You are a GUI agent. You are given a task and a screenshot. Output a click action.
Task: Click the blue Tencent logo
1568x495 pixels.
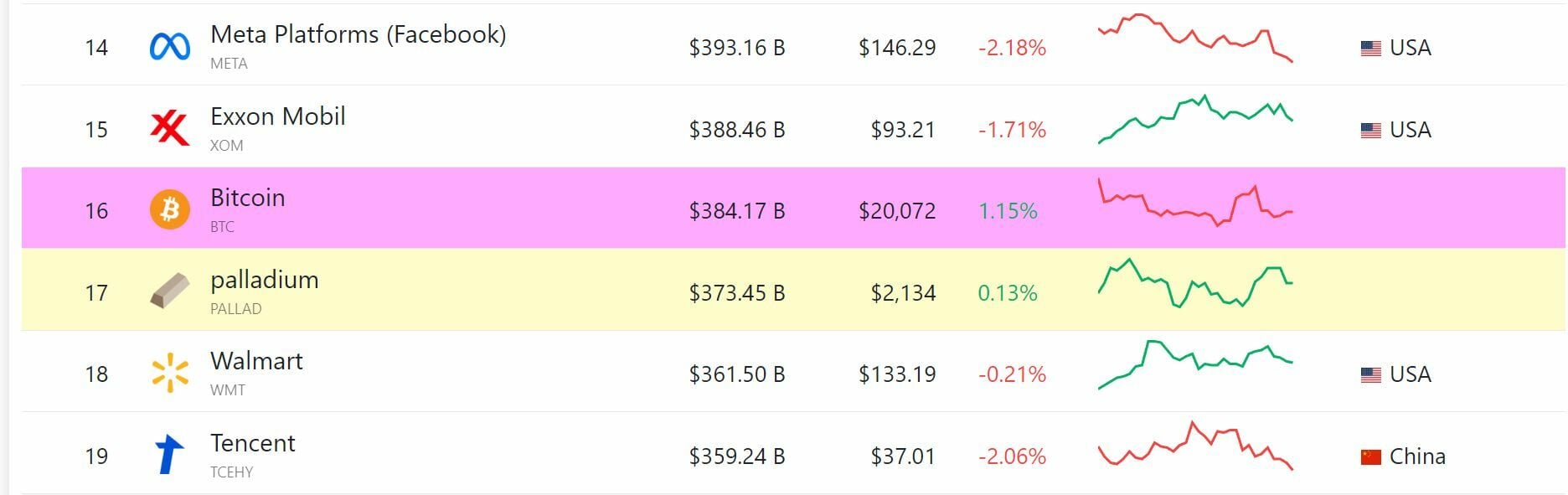click(x=169, y=455)
